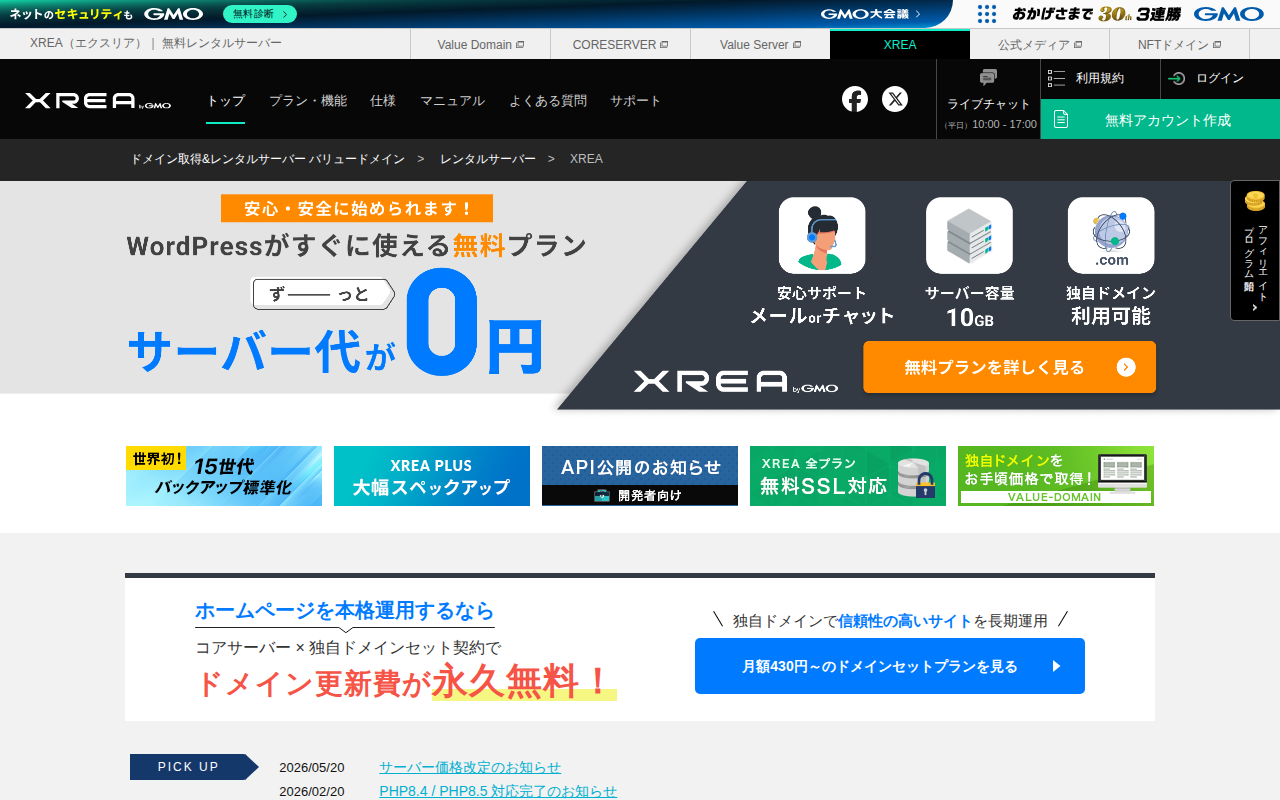
Task: Click 無料プランを詳しく見る orange button
Action: coord(1009,367)
